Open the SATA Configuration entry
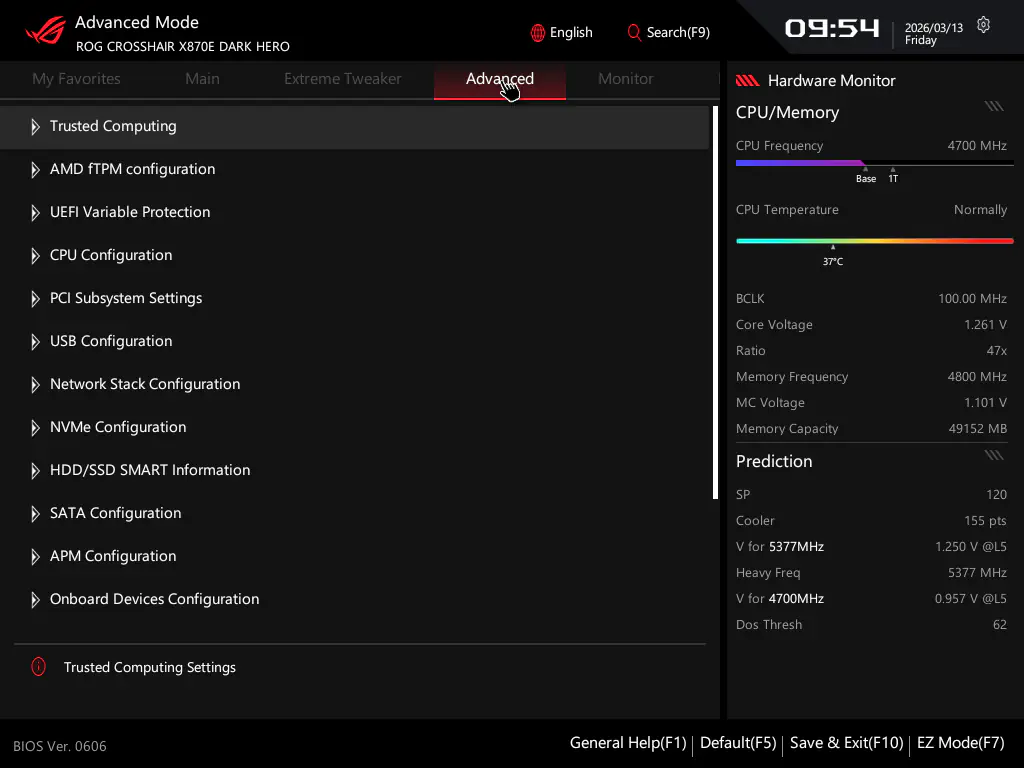This screenshot has height=768, width=1024. pos(355,514)
